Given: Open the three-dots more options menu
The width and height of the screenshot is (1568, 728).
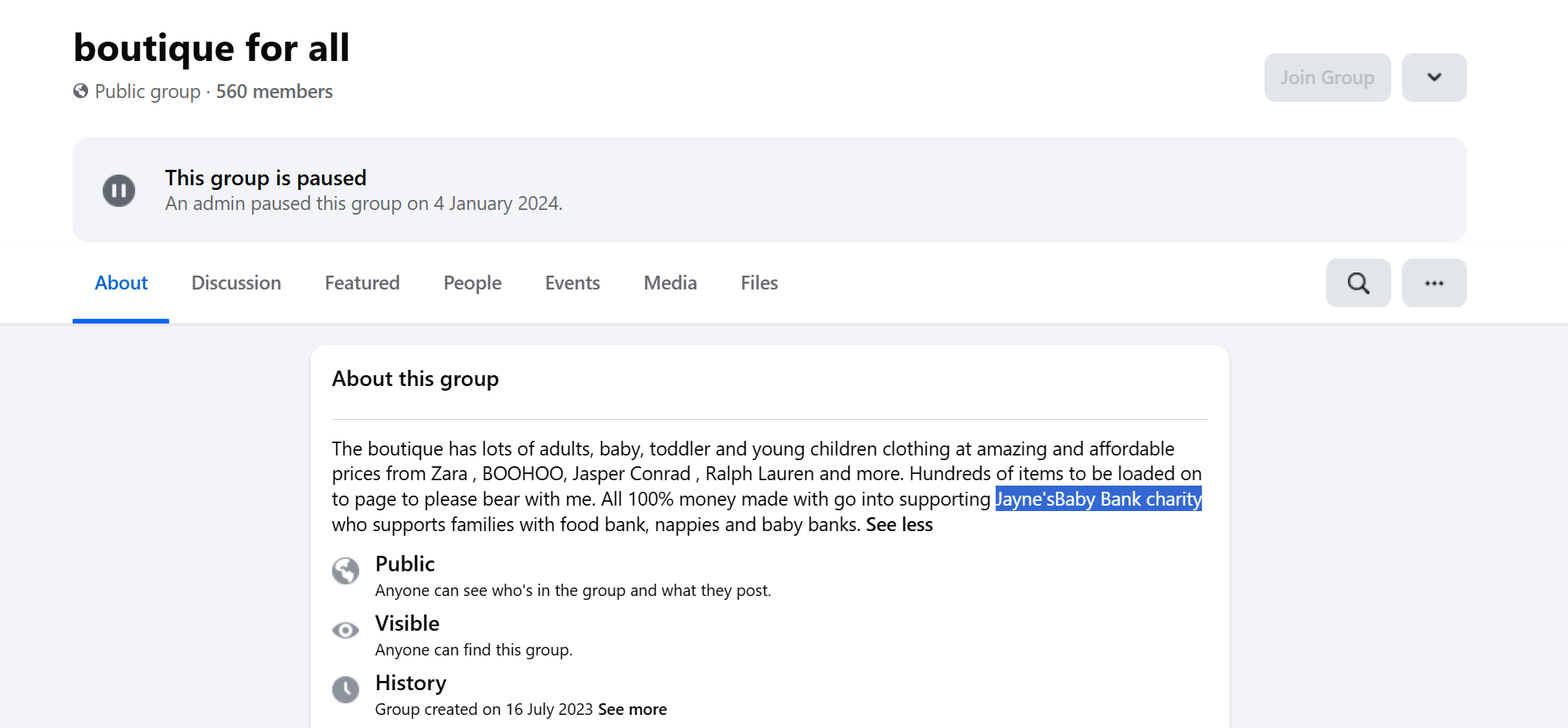Looking at the screenshot, I should tap(1434, 283).
